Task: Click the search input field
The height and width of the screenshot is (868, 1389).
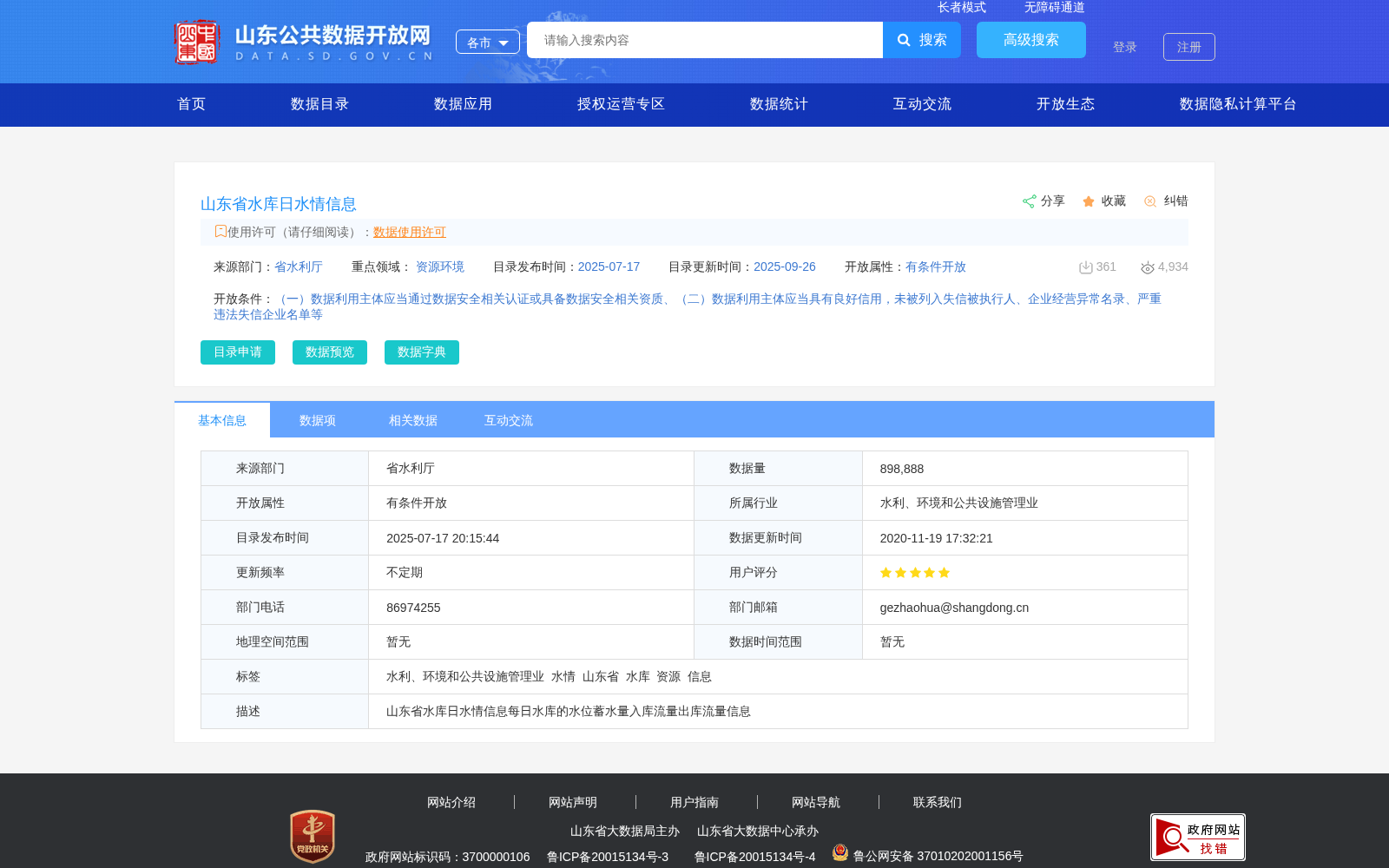Action: [x=705, y=40]
